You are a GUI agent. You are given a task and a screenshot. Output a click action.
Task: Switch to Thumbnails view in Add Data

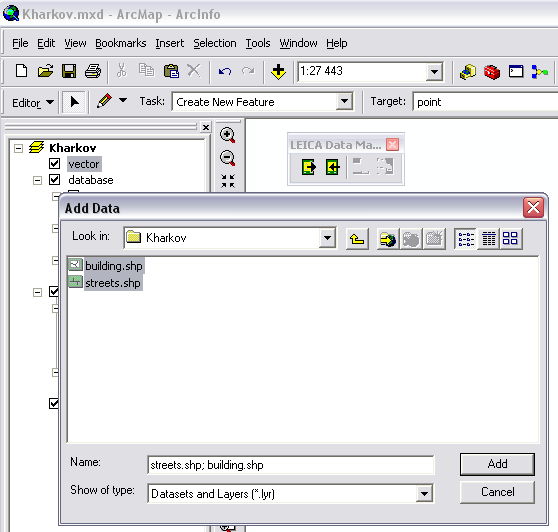coord(510,239)
